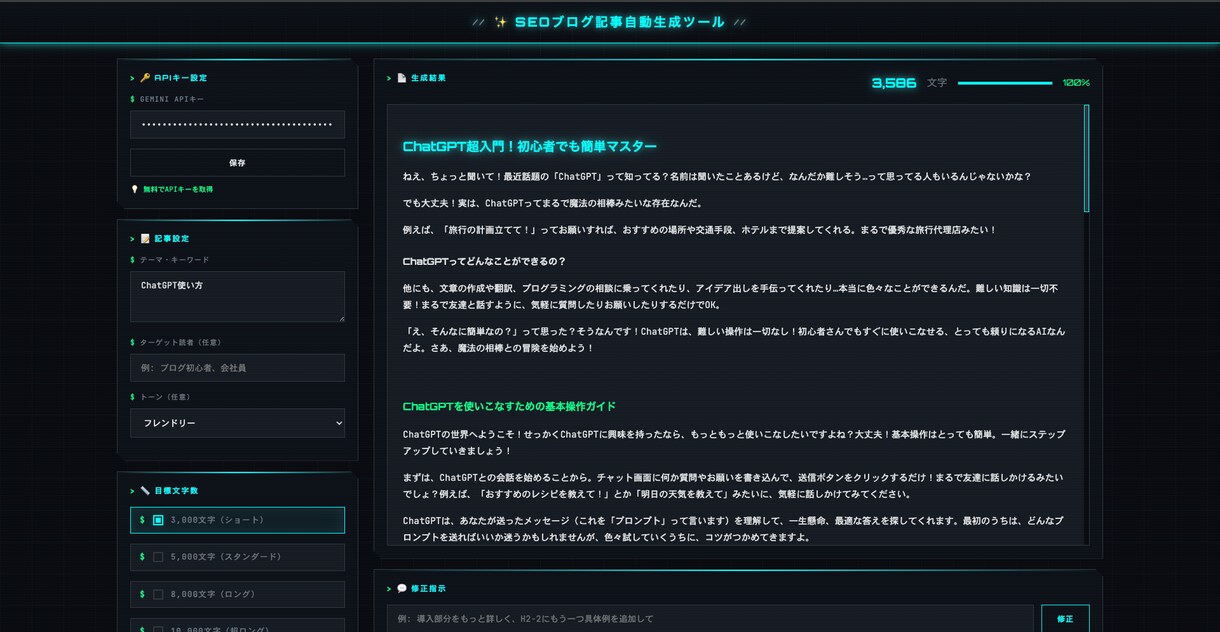
Task: Click the 100% character progress bar
Action: point(1005,83)
